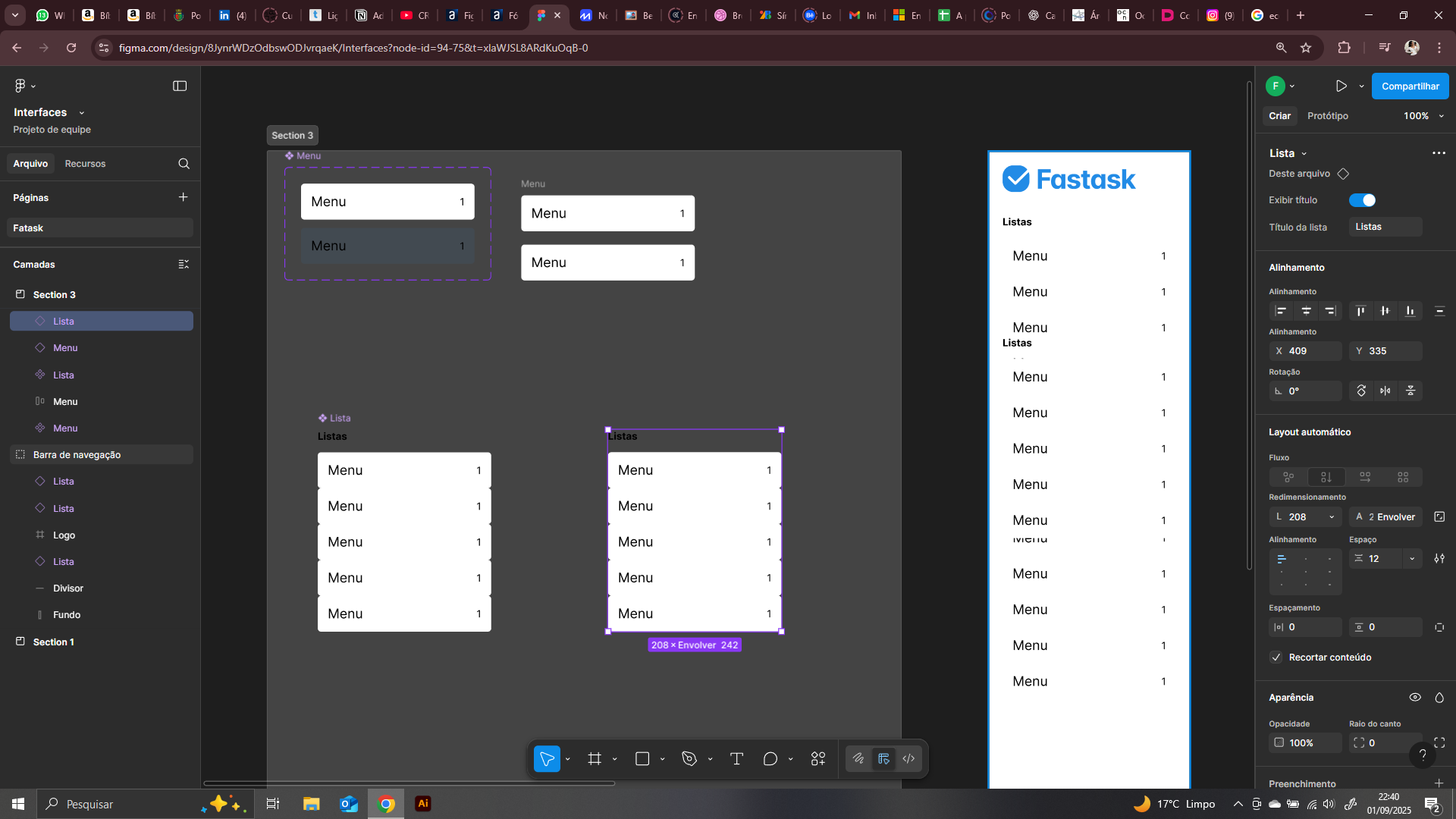Screen dimensions: 1456x819
Task: Switch to Dev Mode code icon
Action: click(x=908, y=758)
